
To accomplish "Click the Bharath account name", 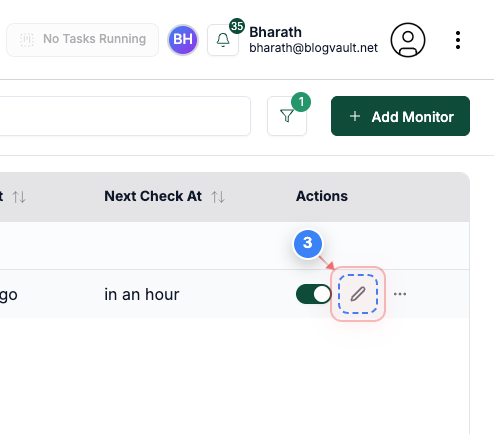I will pyautogui.click(x=275, y=32).
